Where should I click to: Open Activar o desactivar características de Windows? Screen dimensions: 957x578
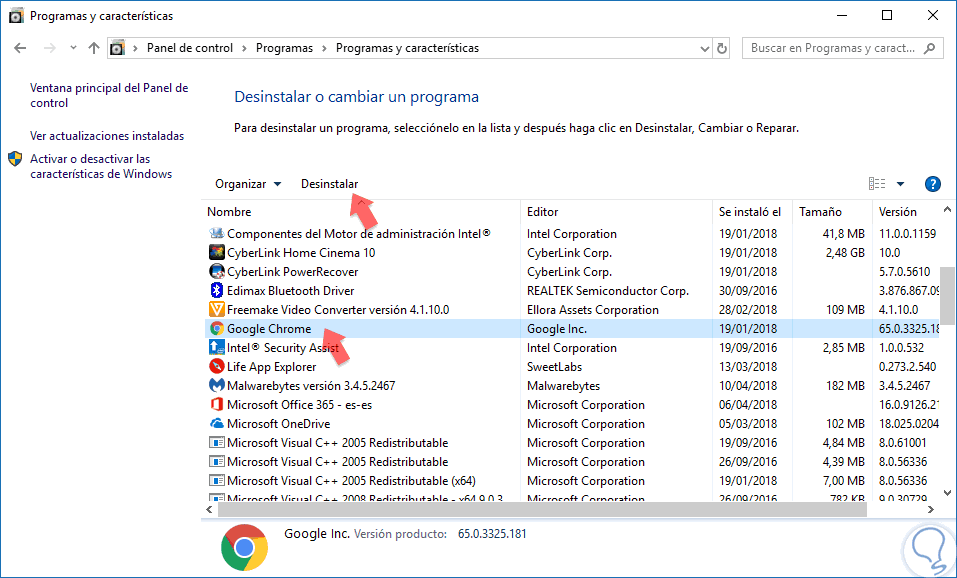(101, 166)
